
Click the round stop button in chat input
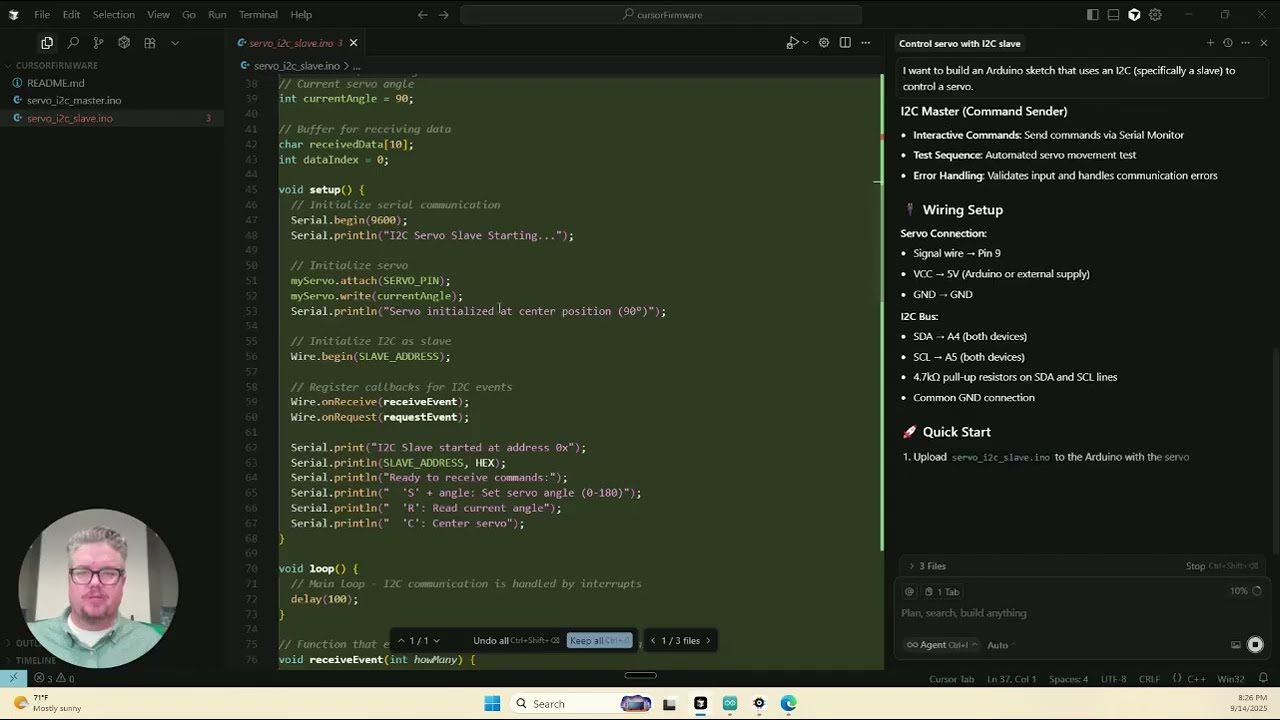(1255, 645)
